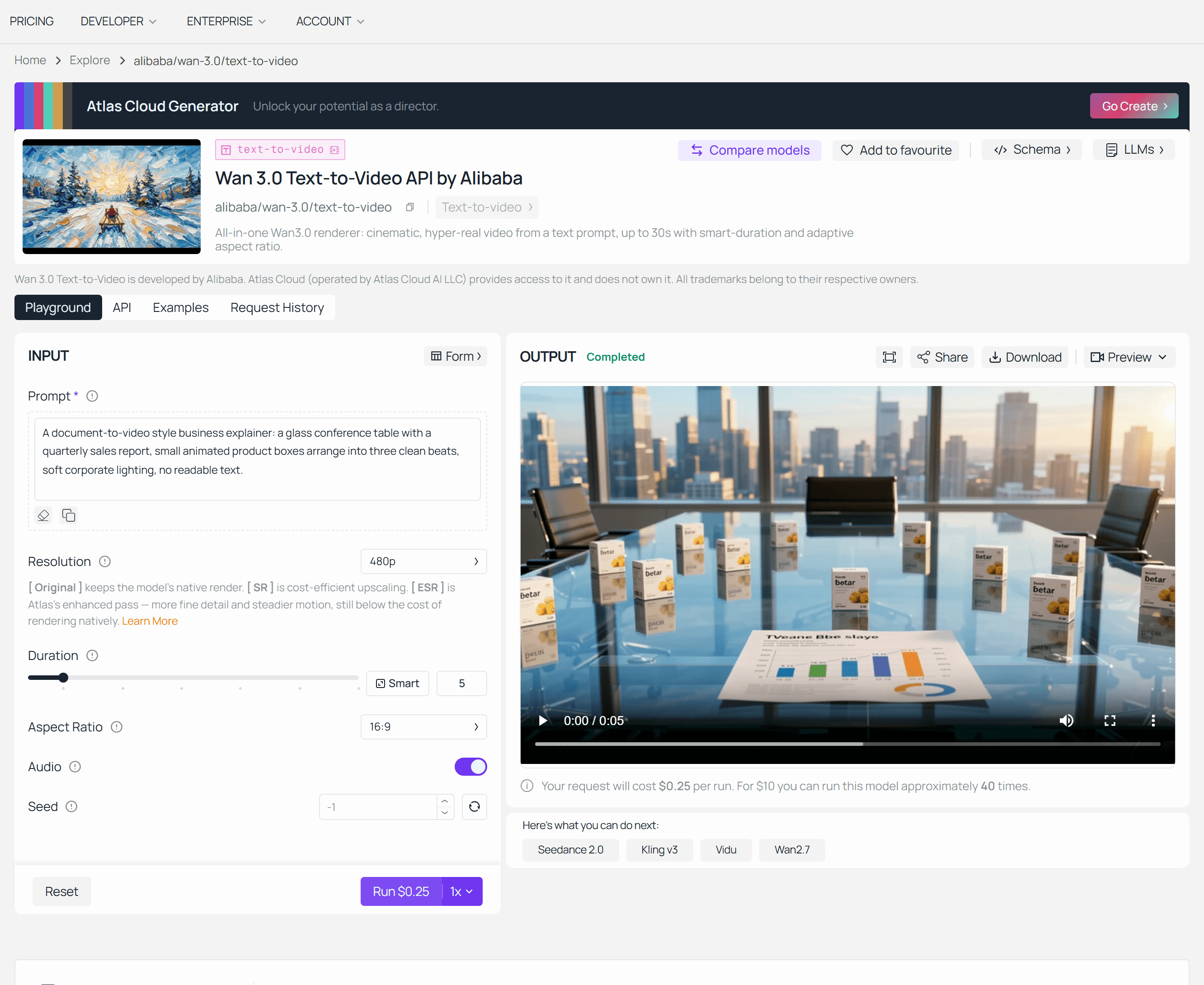Play the output video
The height and width of the screenshot is (985, 1204).
tap(543, 721)
